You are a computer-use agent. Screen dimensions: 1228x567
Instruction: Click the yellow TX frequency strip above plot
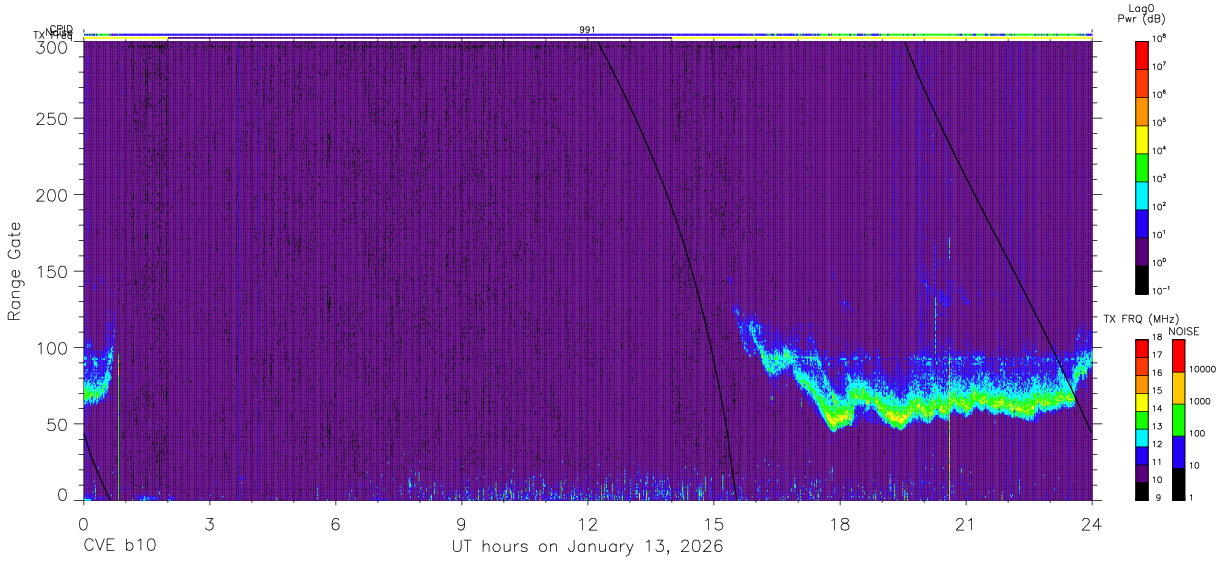click(883, 39)
